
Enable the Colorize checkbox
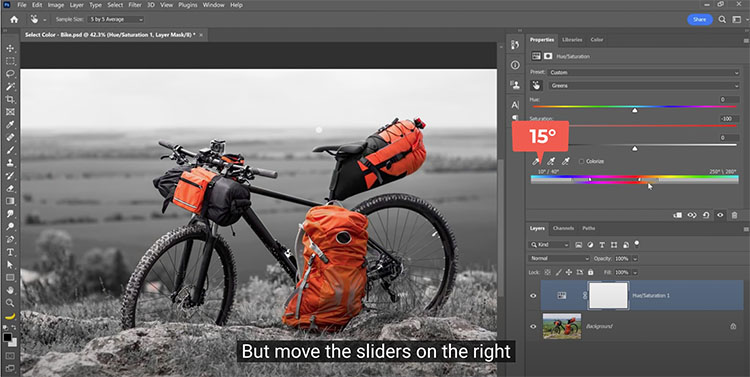tap(582, 162)
